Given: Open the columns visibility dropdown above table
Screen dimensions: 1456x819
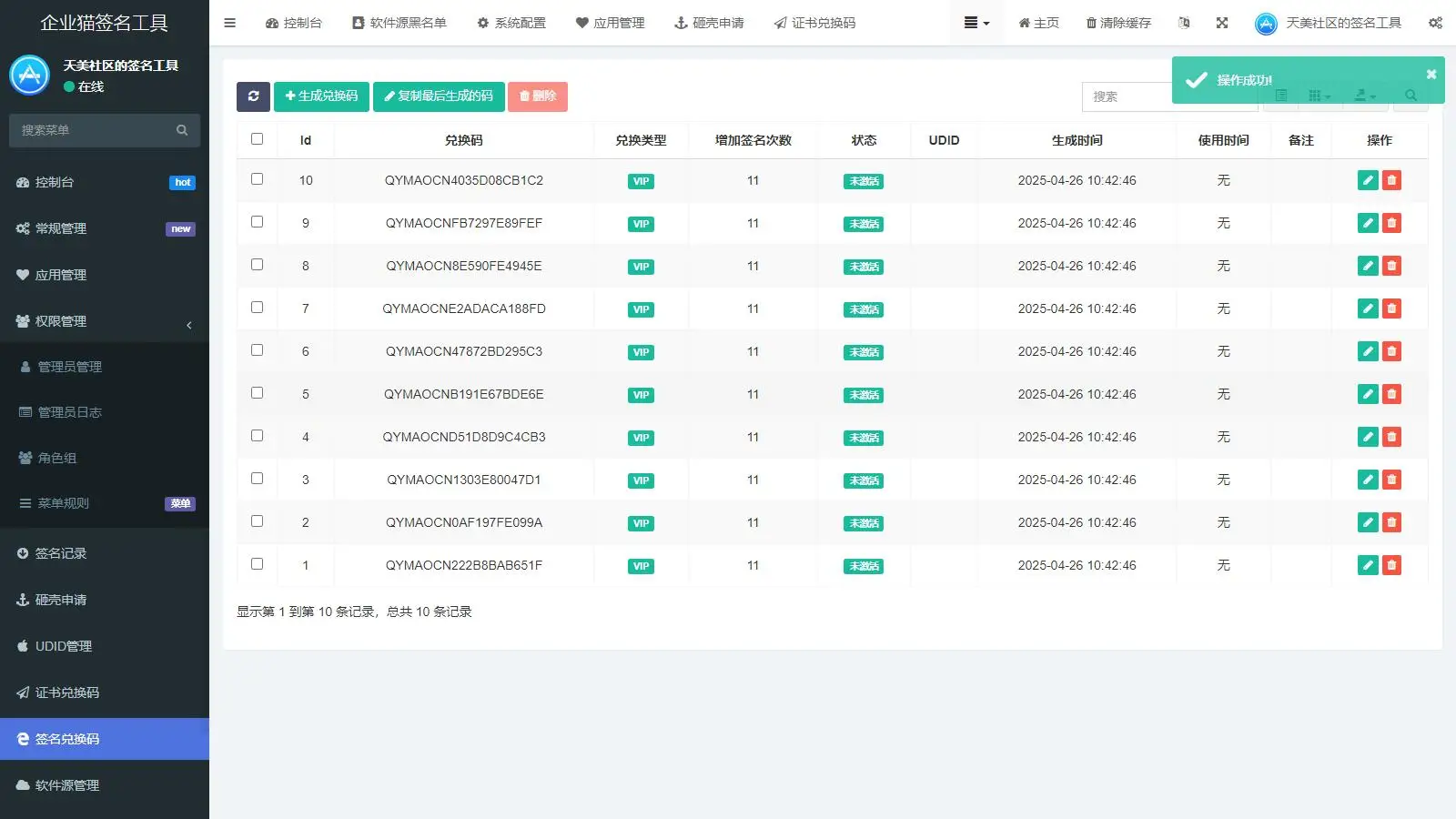Looking at the screenshot, I should 1317,96.
